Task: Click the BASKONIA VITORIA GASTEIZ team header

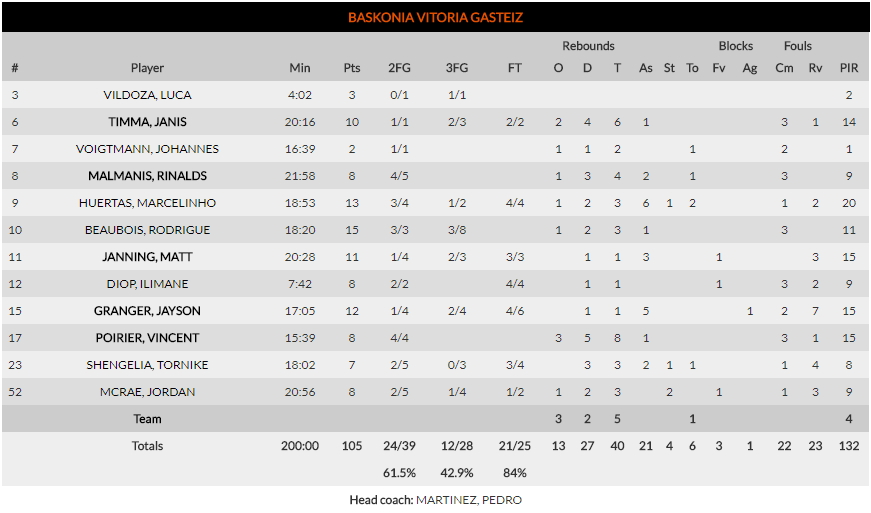Action: tap(435, 17)
